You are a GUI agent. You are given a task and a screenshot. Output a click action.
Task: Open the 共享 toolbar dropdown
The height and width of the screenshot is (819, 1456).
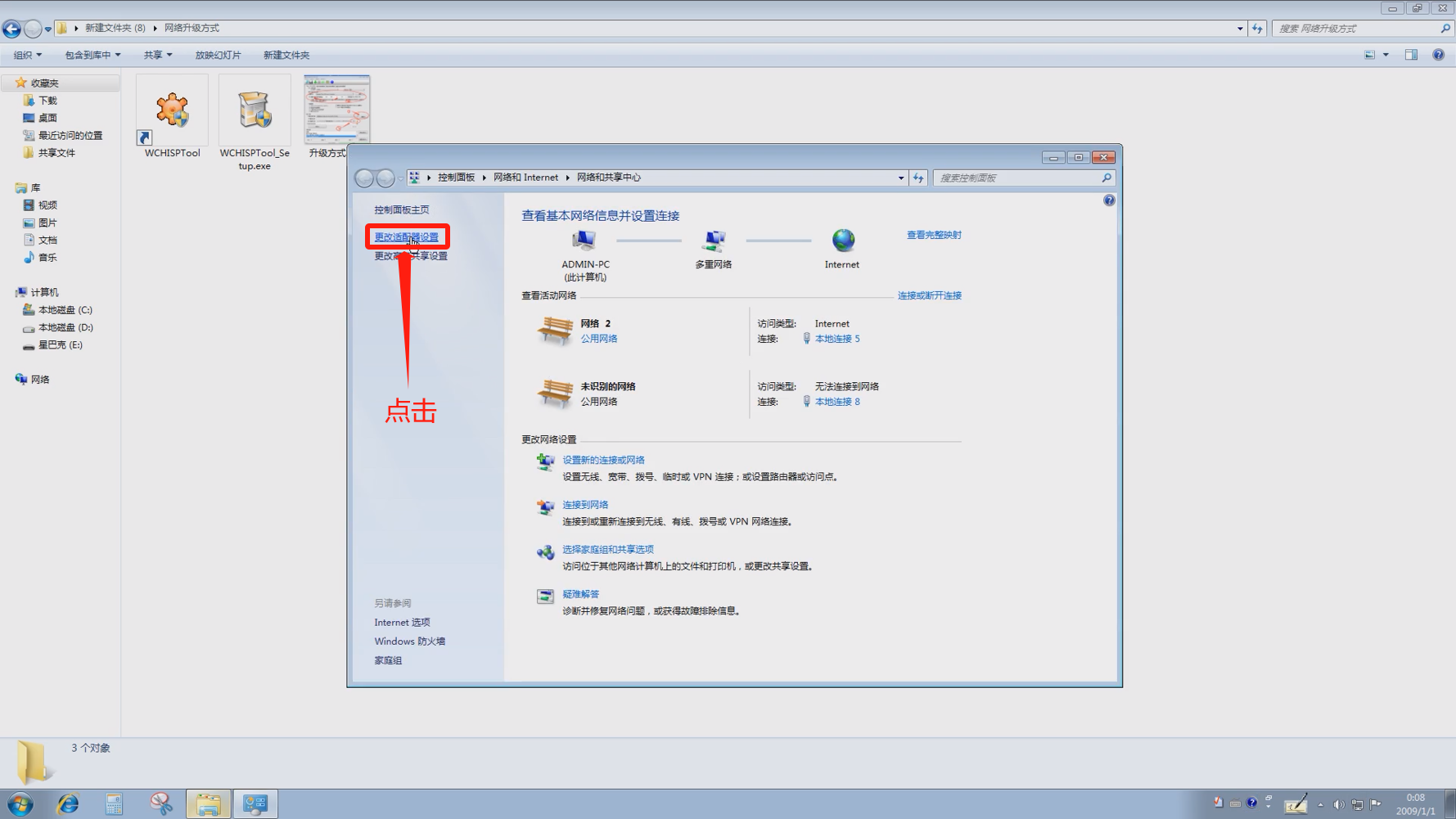point(157,55)
